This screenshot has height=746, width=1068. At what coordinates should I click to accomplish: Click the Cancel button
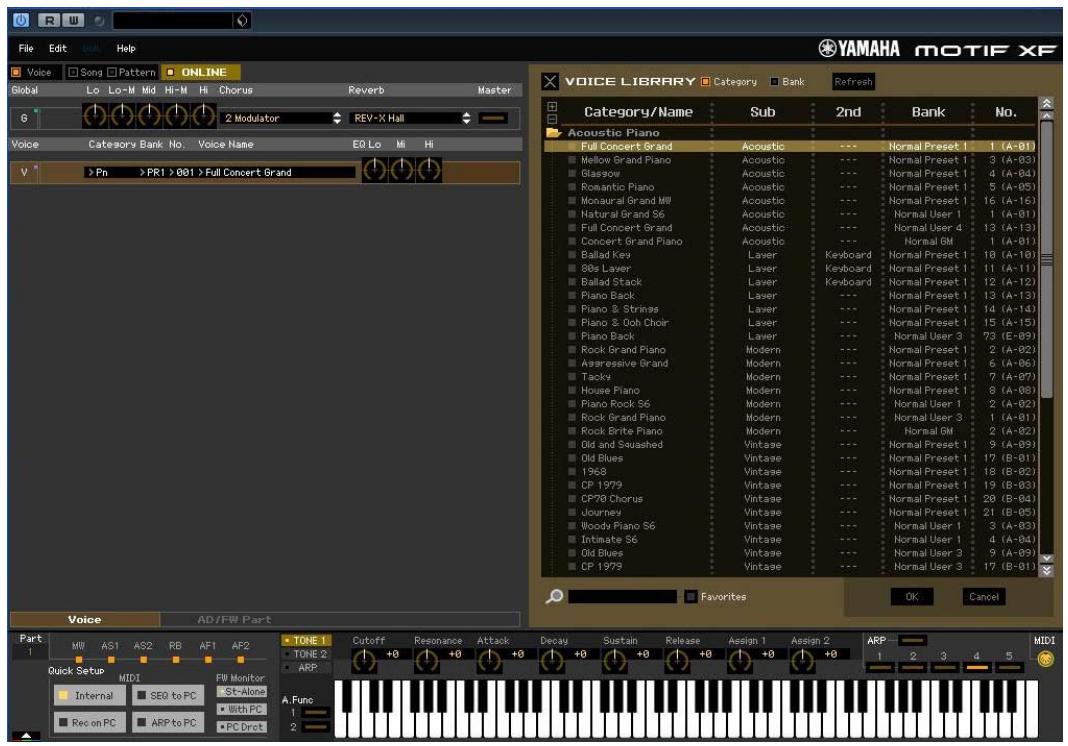(x=984, y=597)
